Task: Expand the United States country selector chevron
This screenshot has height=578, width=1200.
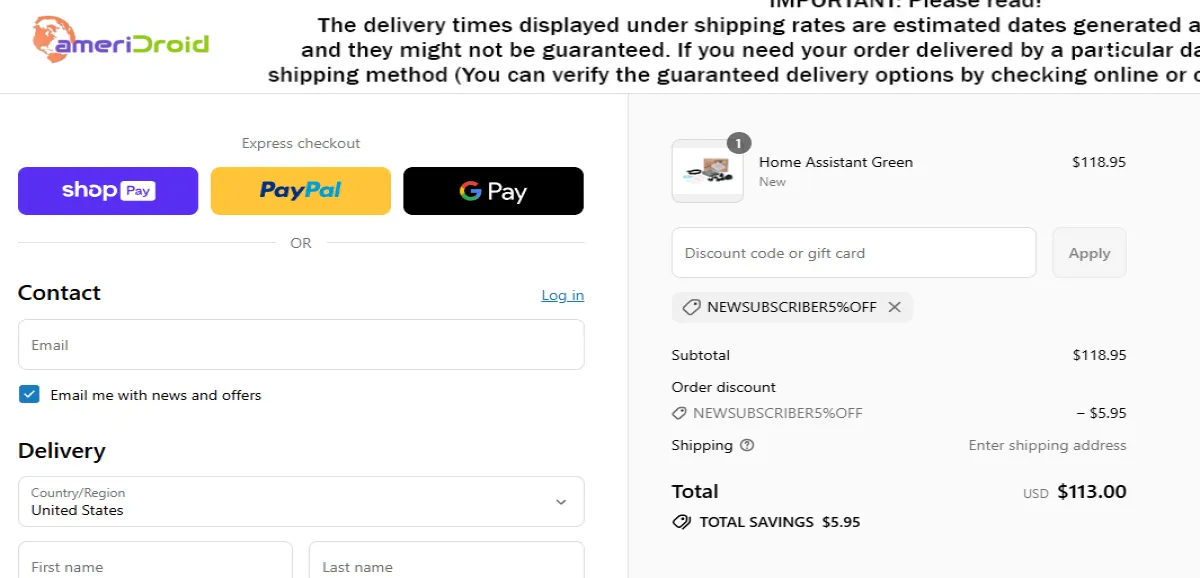Action: click(562, 501)
